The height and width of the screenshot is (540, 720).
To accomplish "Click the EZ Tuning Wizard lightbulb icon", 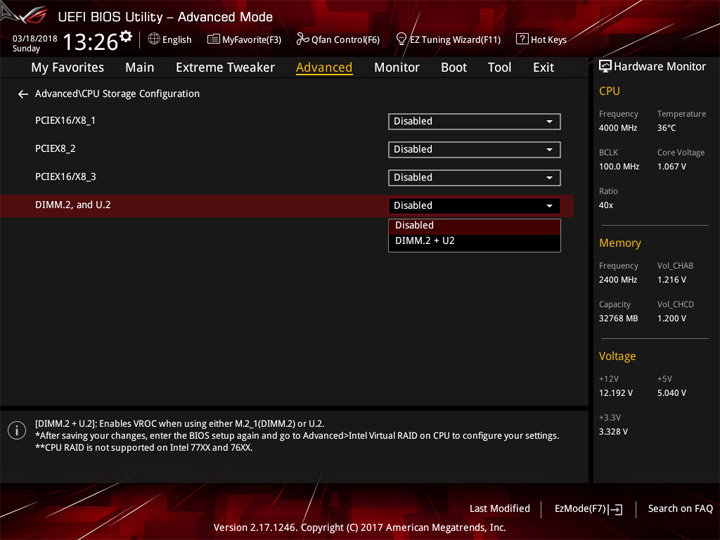I will pos(401,39).
